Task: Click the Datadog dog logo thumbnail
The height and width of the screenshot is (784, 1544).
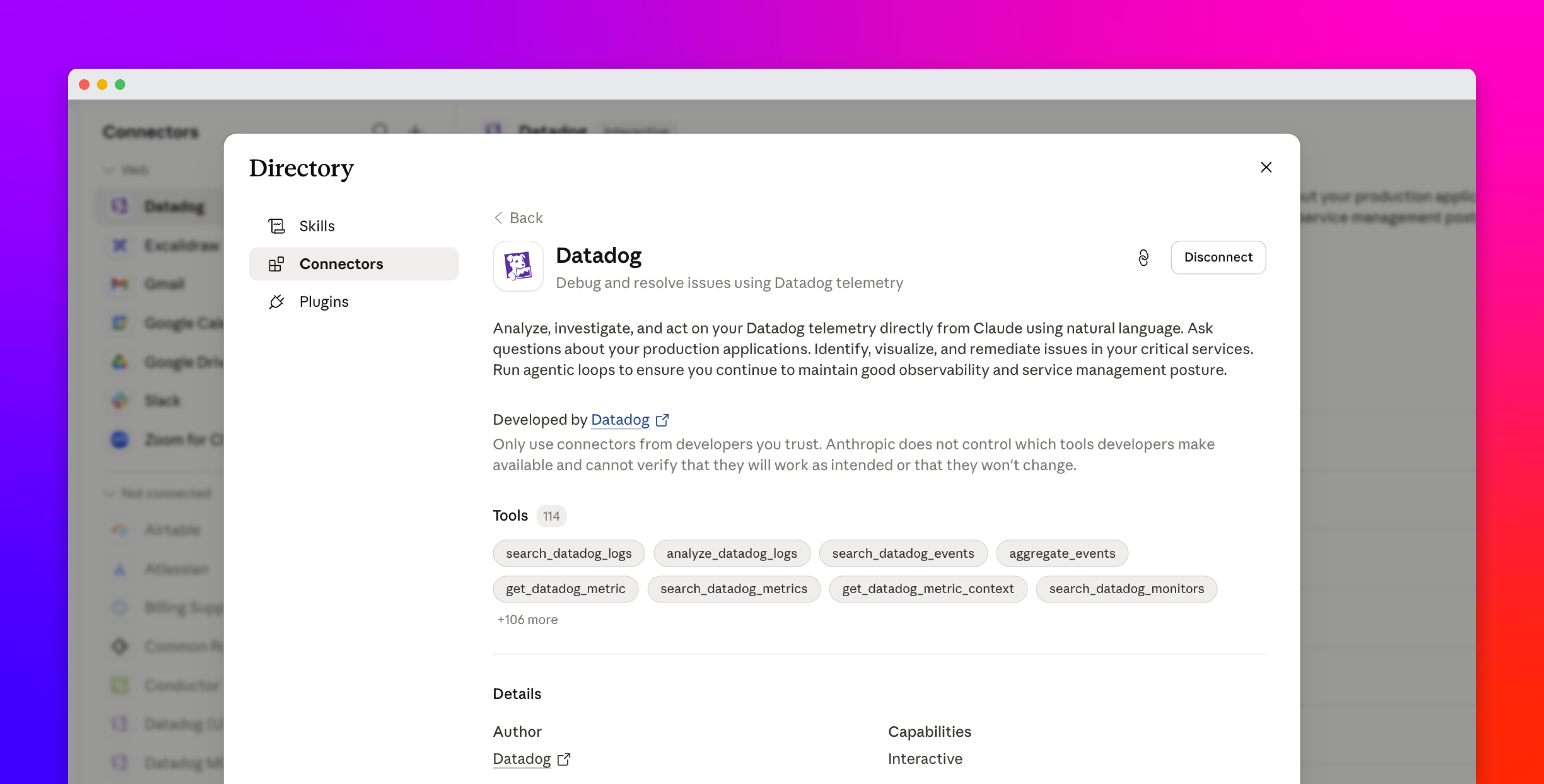Action: tap(518, 266)
